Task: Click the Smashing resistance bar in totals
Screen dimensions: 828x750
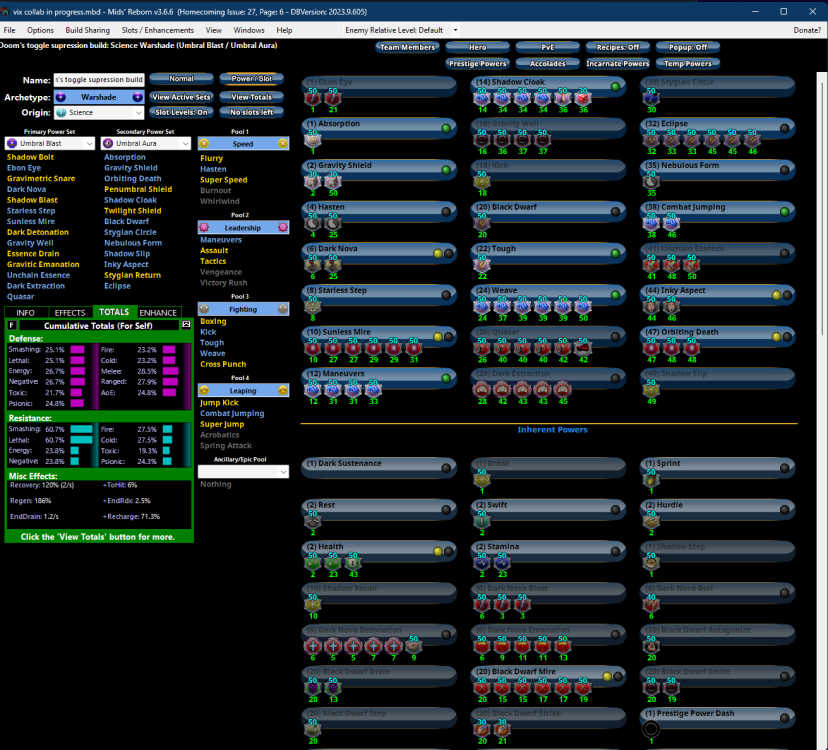Action: click(81, 428)
